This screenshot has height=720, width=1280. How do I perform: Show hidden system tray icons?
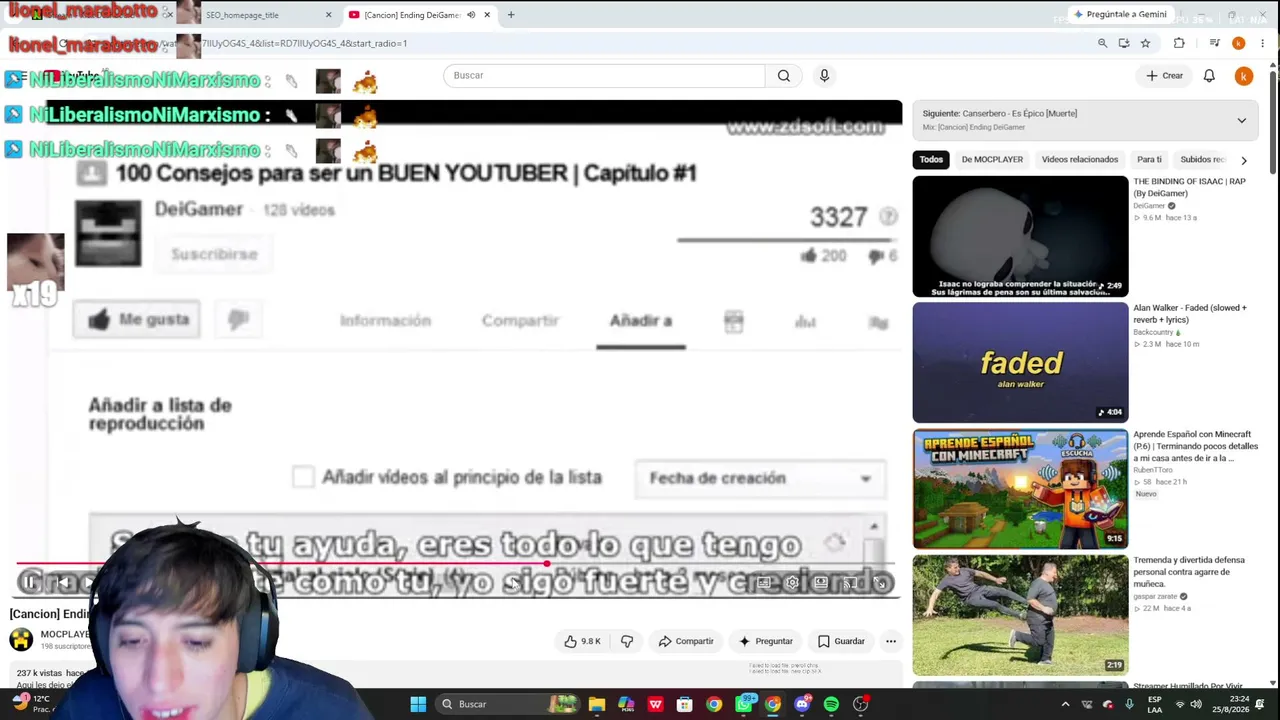click(x=1065, y=704)
